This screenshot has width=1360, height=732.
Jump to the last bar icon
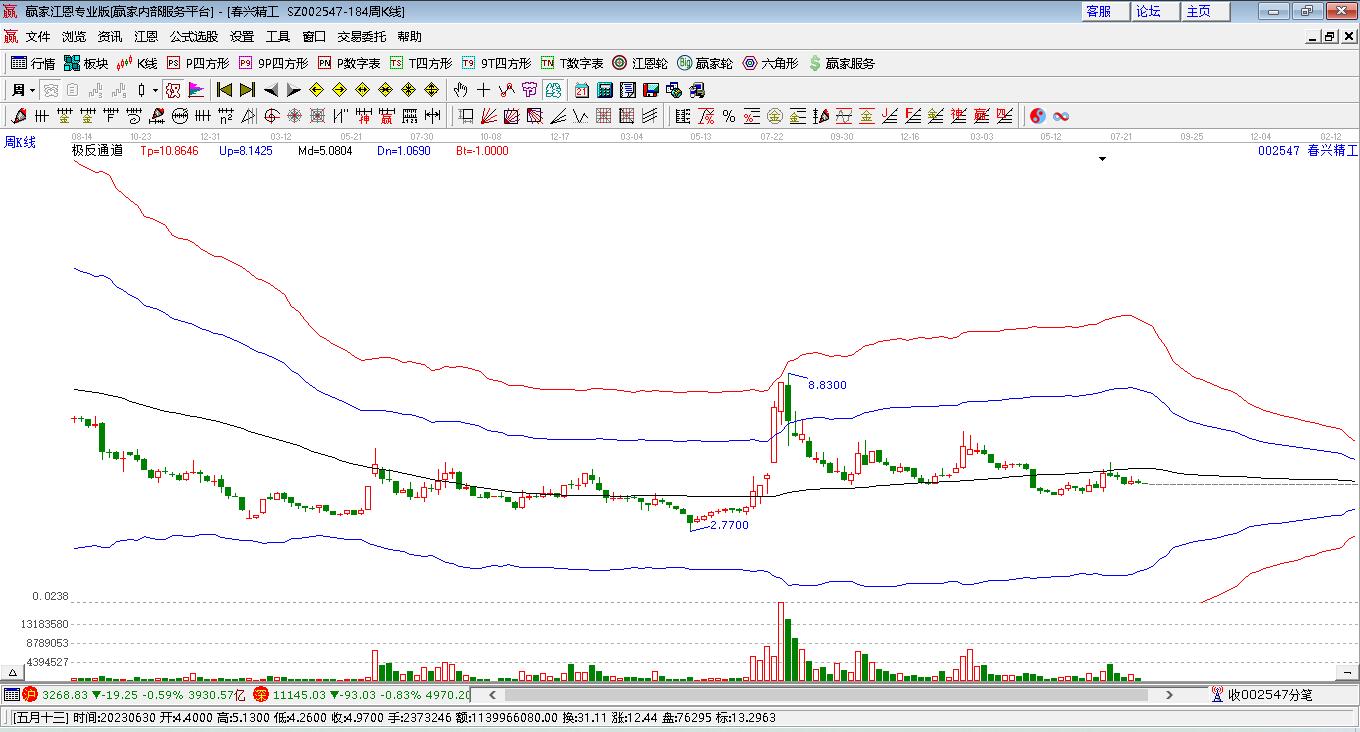pos(247,90)
